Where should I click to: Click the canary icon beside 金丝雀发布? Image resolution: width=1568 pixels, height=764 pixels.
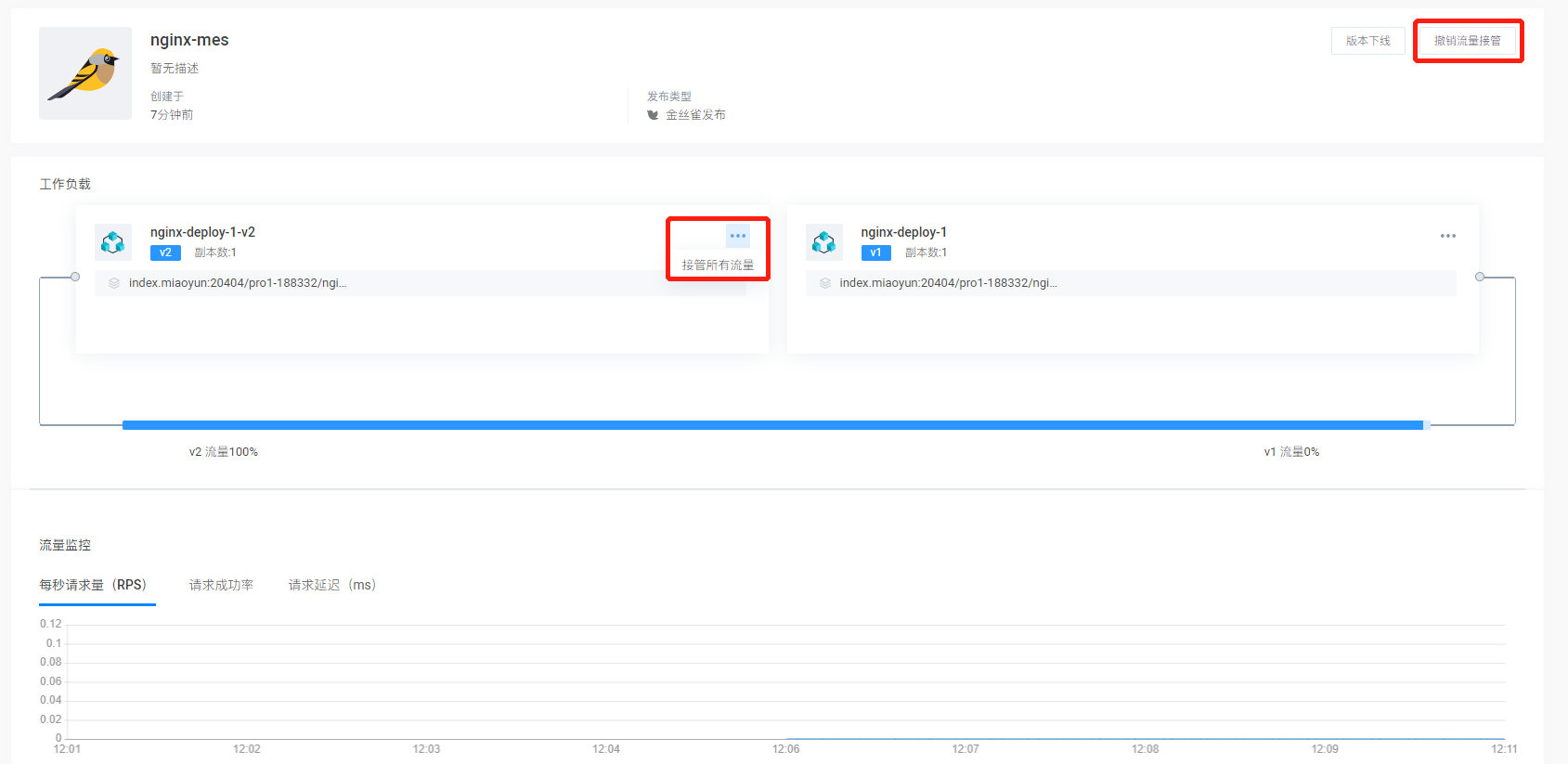pos(653,115)
